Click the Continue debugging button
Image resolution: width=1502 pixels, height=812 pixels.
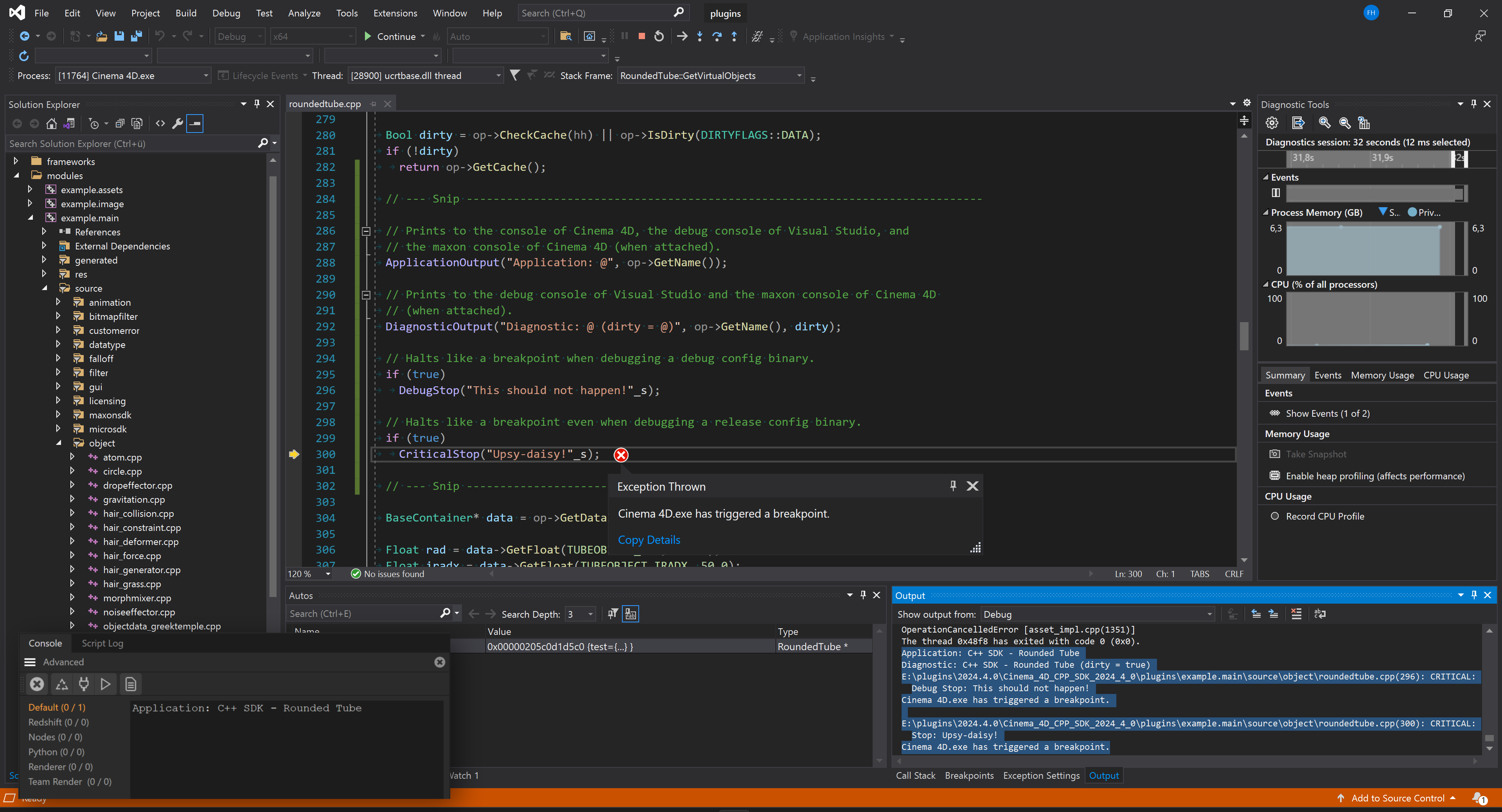pos(390,36)
